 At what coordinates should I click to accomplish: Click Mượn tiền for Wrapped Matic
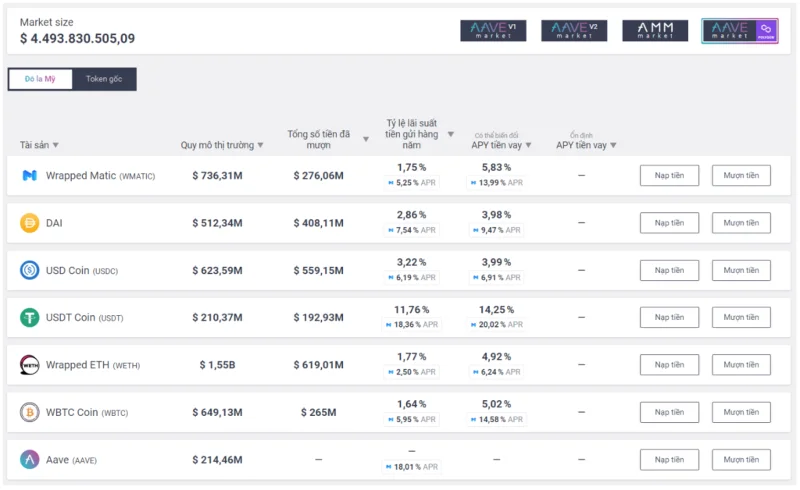pos(741,176)
